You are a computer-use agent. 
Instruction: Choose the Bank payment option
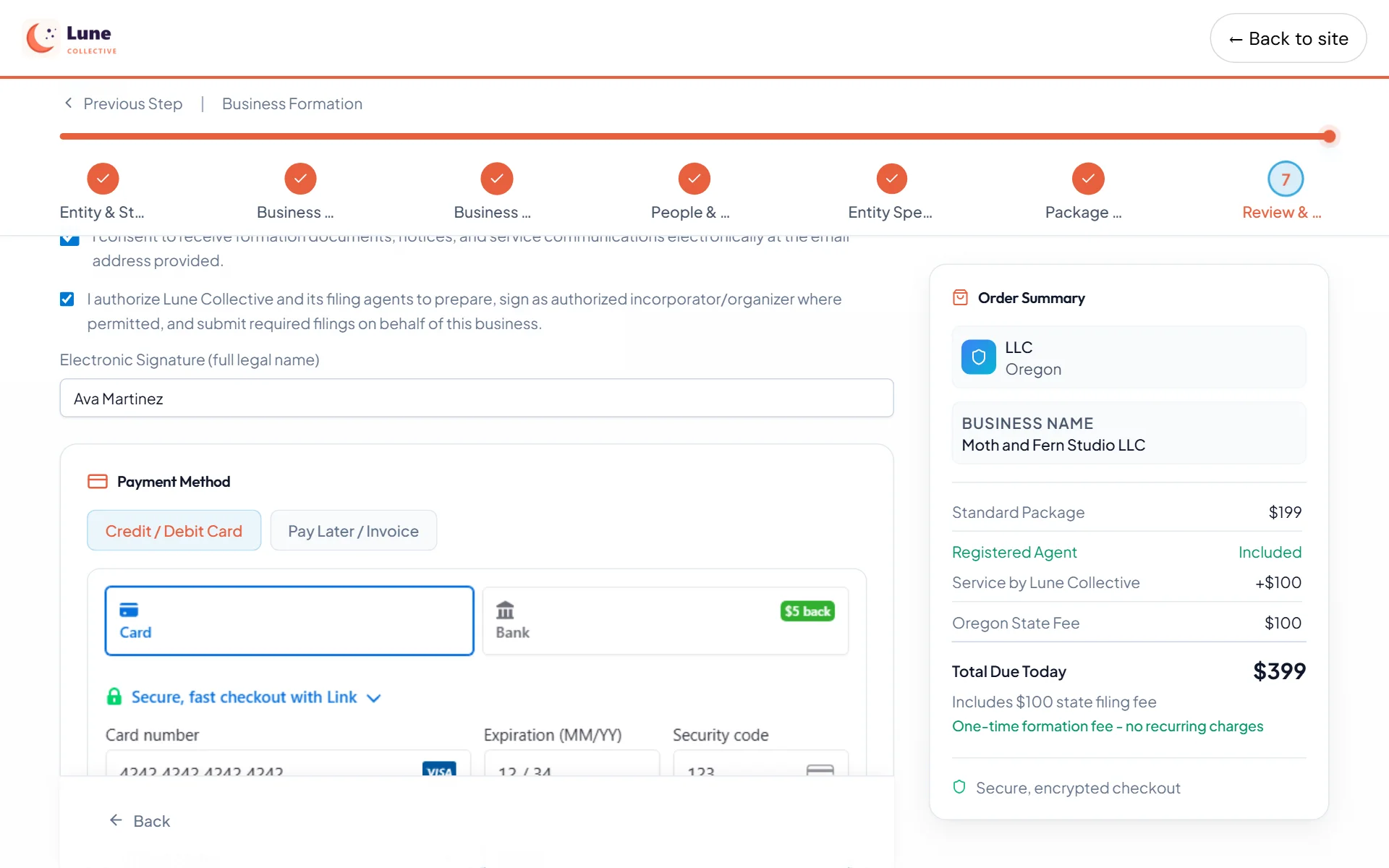666,621
